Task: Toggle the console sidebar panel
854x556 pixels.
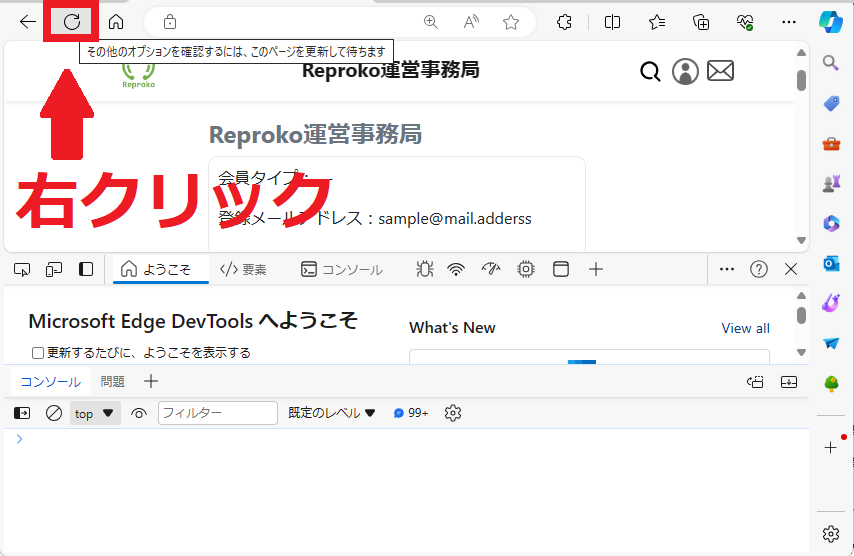Action: tap(22, 413)
